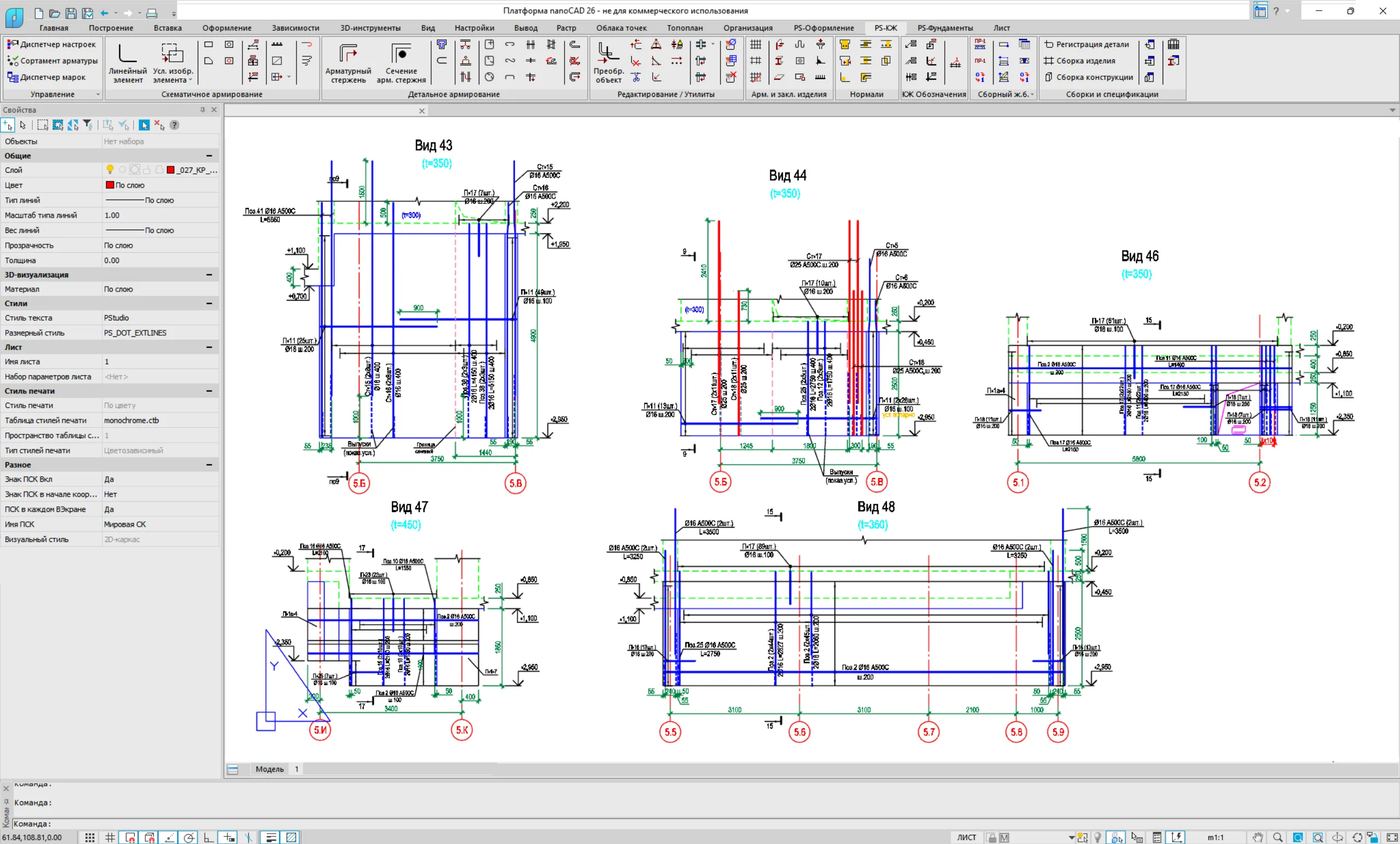Collapse the Общие properties section
Screen dimensions: 1400x844
click(209, 156)
